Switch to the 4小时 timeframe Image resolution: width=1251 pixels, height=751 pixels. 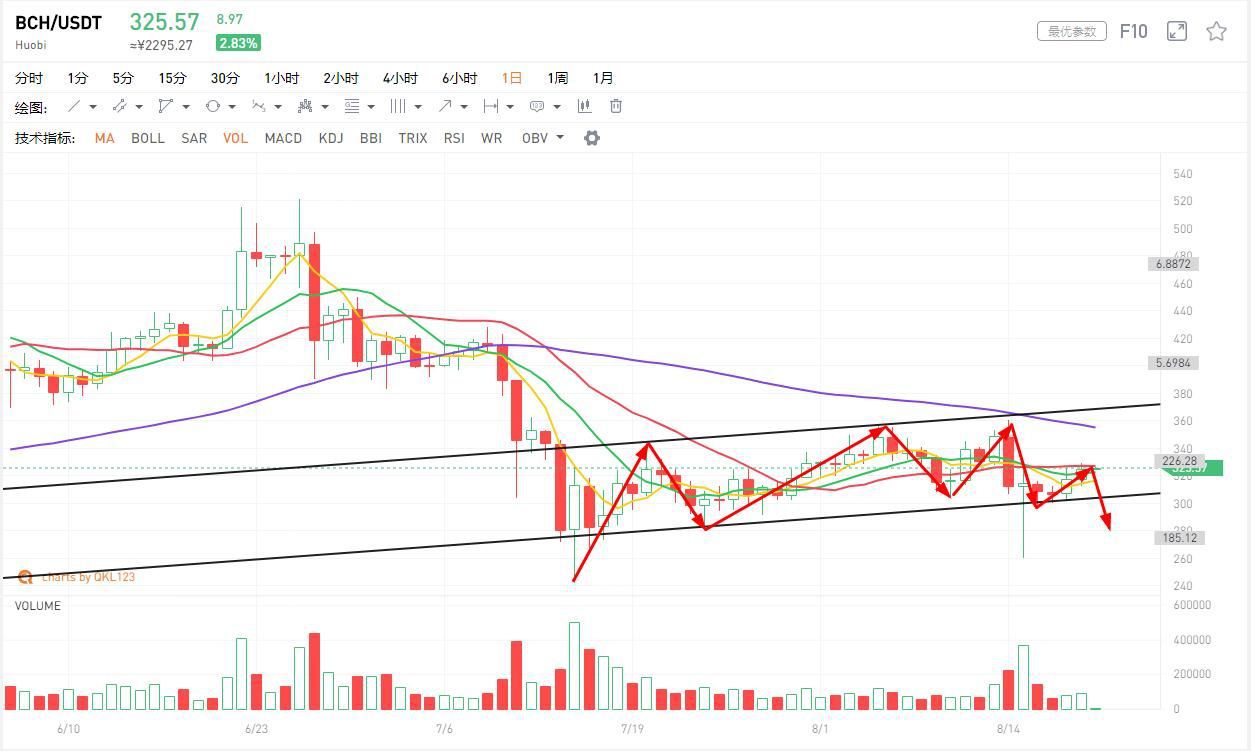(400, 78)
